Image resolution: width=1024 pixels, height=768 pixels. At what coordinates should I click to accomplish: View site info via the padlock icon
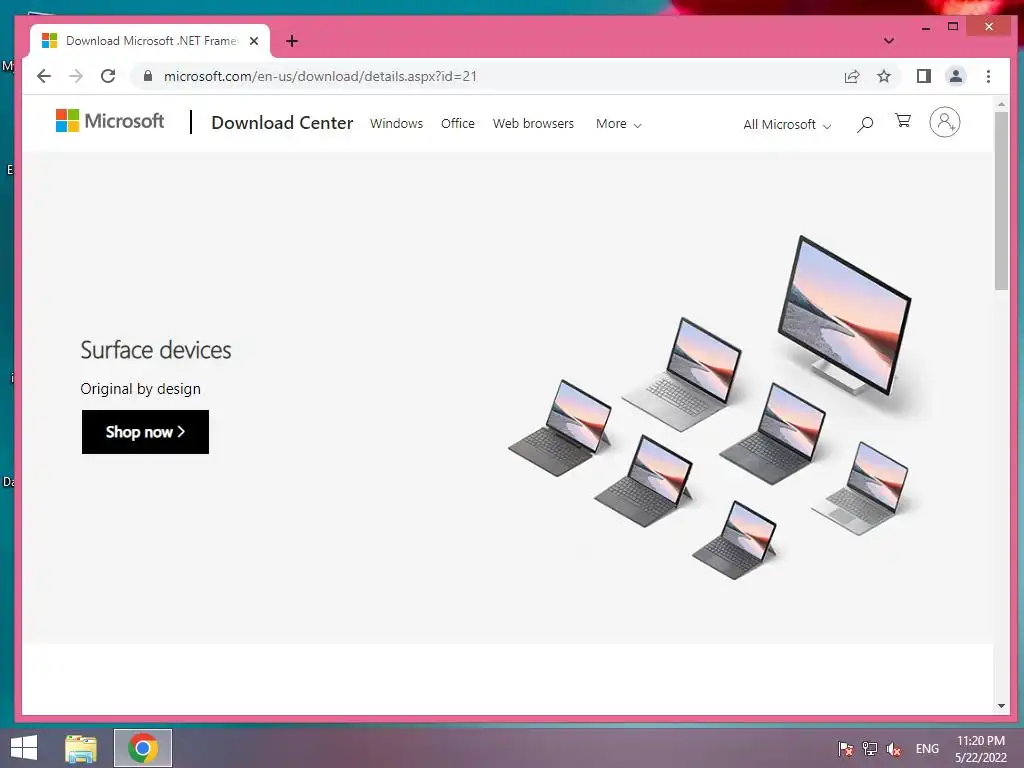tap(148, 76)
